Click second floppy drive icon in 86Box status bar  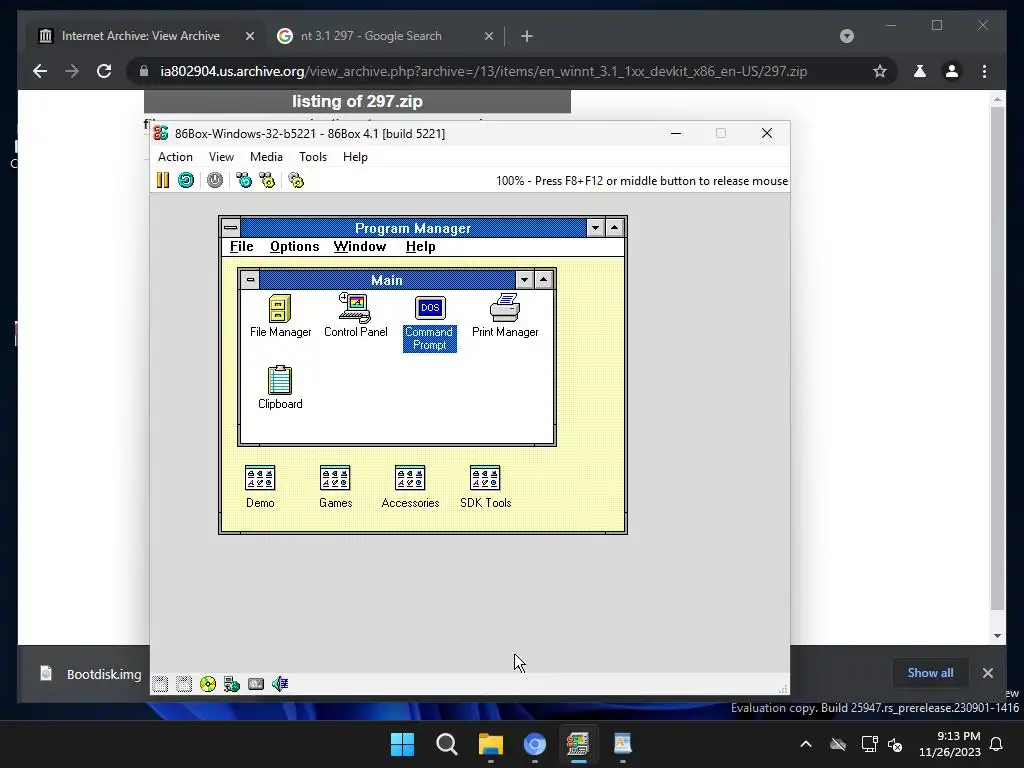click(x=184, y=684)
